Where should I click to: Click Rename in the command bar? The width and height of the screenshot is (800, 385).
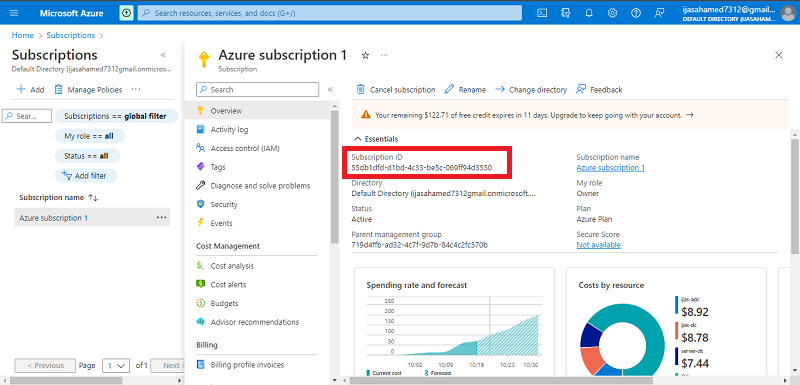(465, 90)
